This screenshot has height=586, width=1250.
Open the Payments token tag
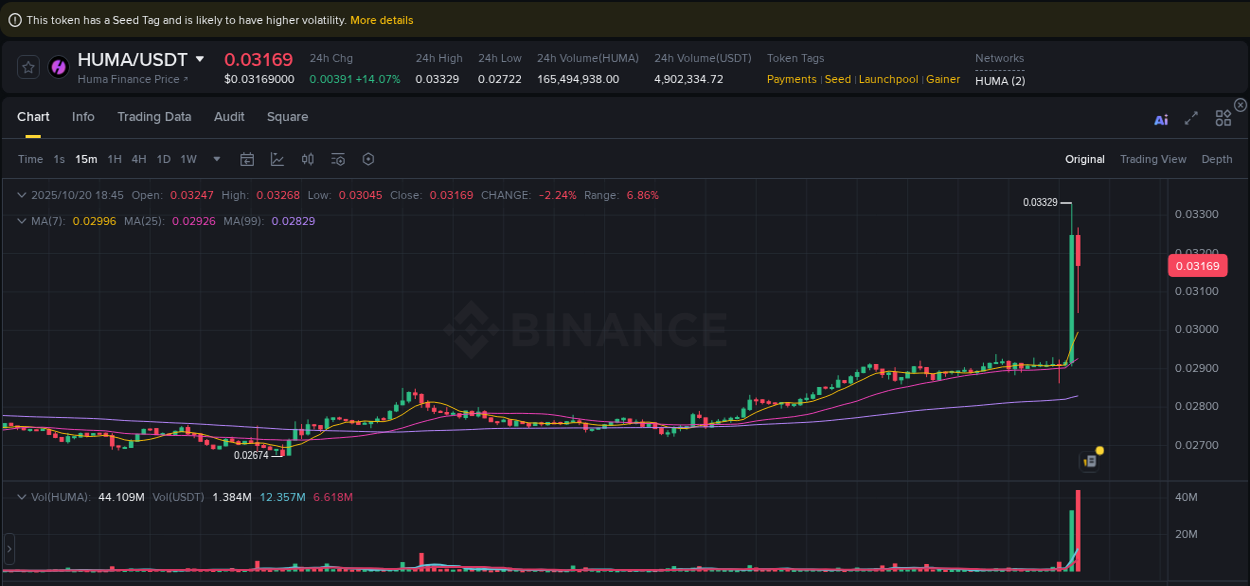(x=791, y=79)
